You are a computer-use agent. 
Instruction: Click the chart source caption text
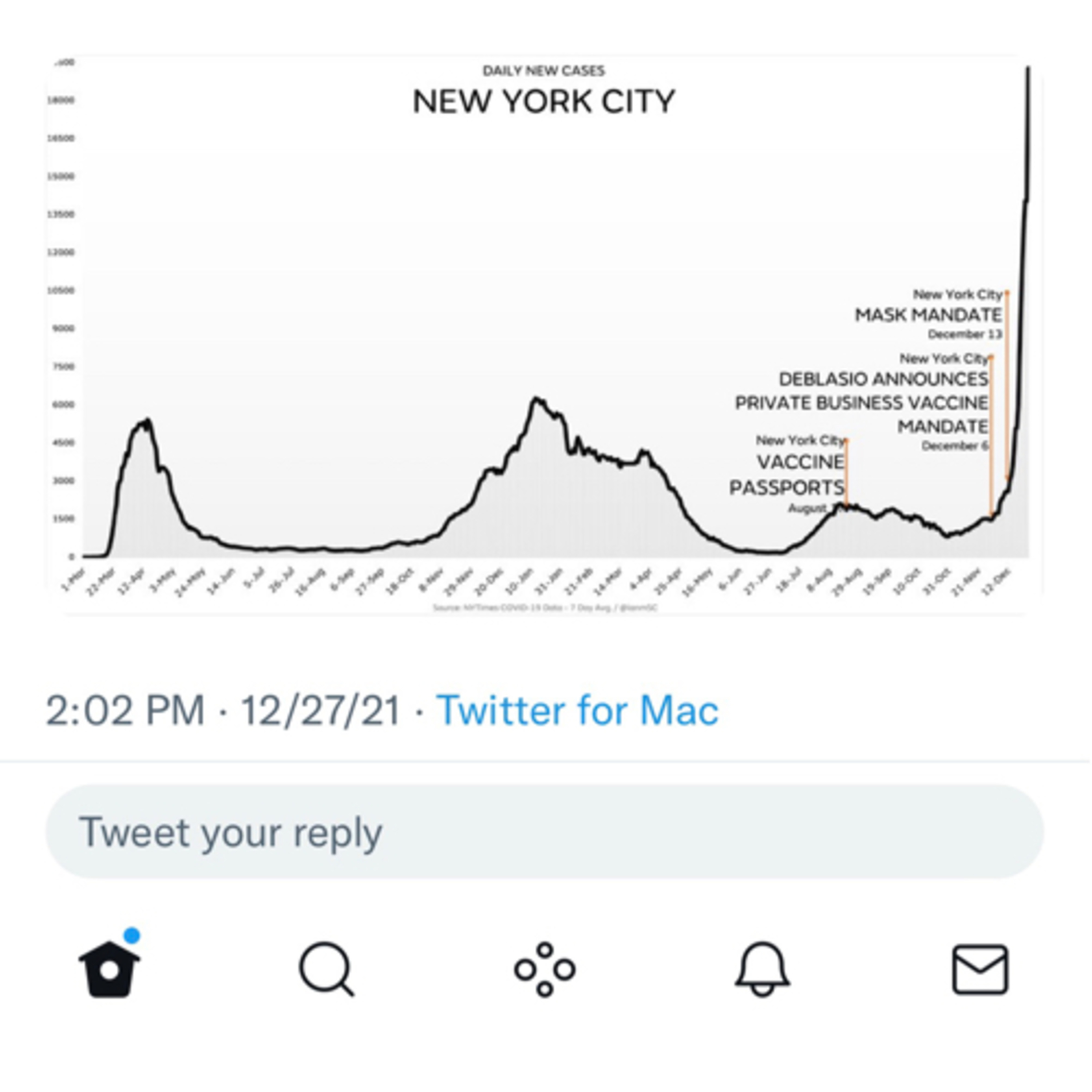coord(545,608)
